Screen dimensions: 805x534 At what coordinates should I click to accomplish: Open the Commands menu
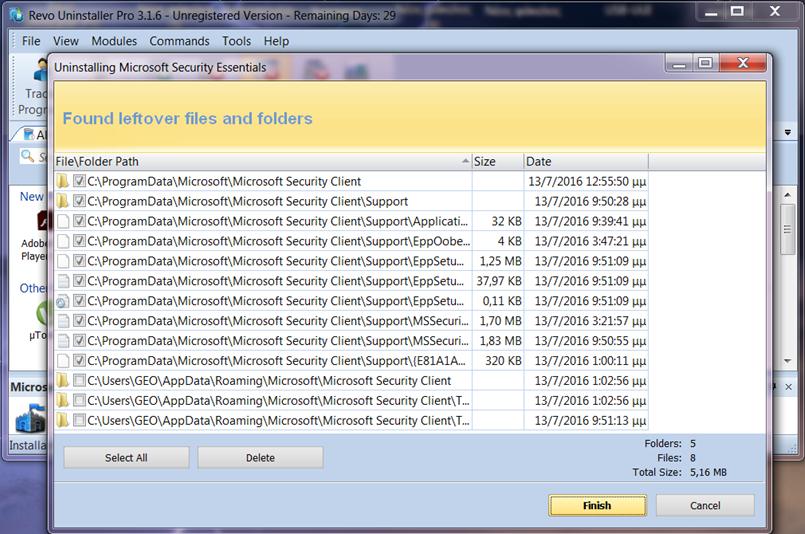pyautogui.click(x=179, y=41)
